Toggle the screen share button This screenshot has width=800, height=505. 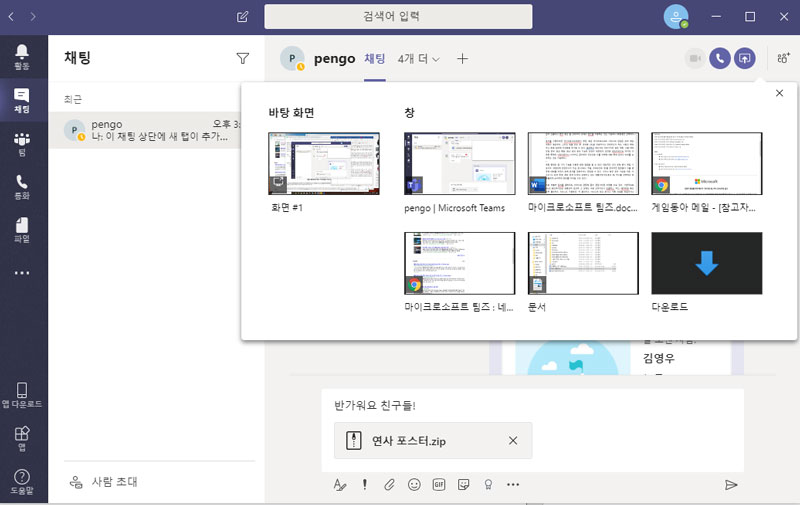pos(745,59)
